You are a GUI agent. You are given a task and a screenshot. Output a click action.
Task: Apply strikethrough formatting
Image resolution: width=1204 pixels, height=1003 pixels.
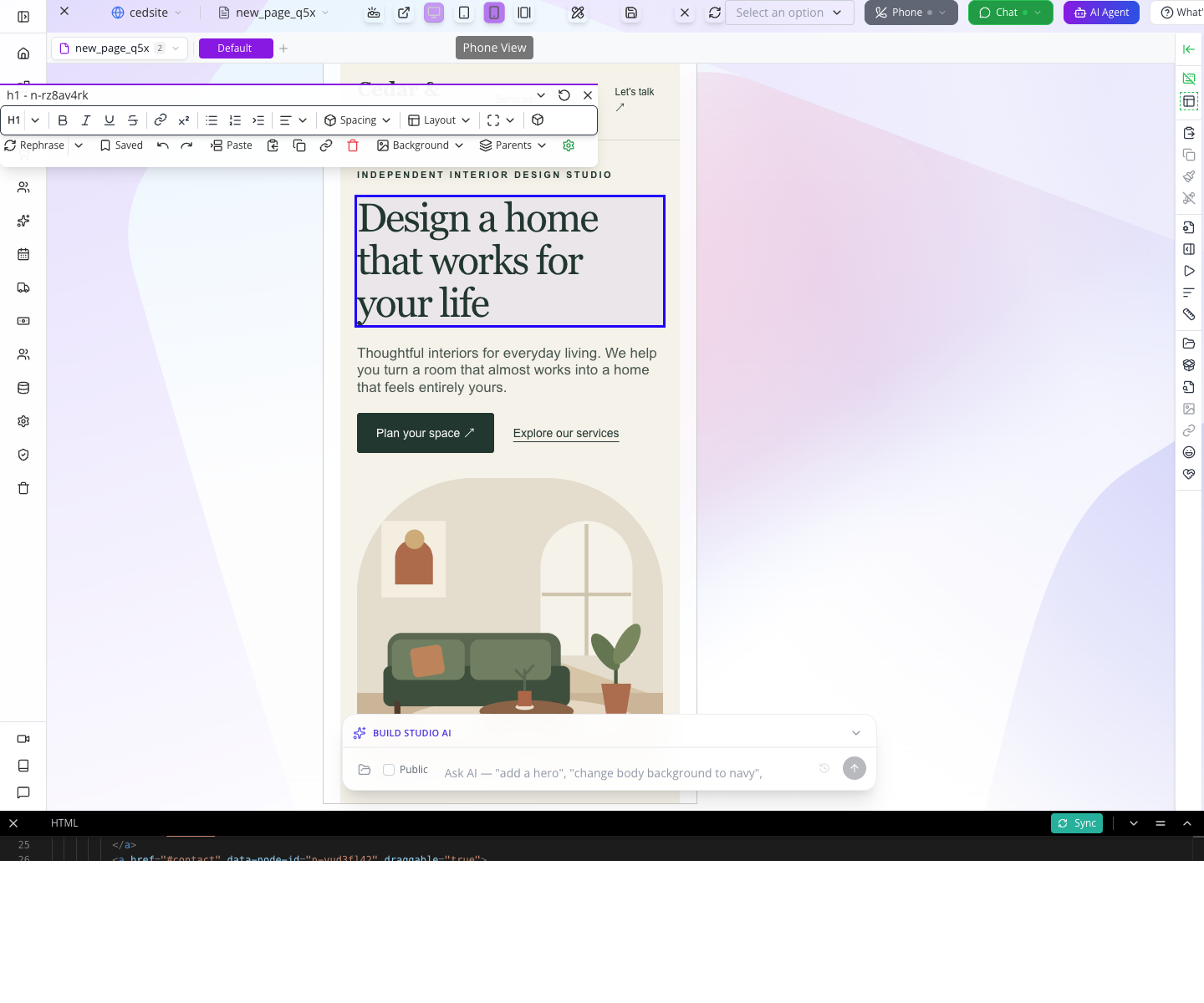click(x=133, y=120)
